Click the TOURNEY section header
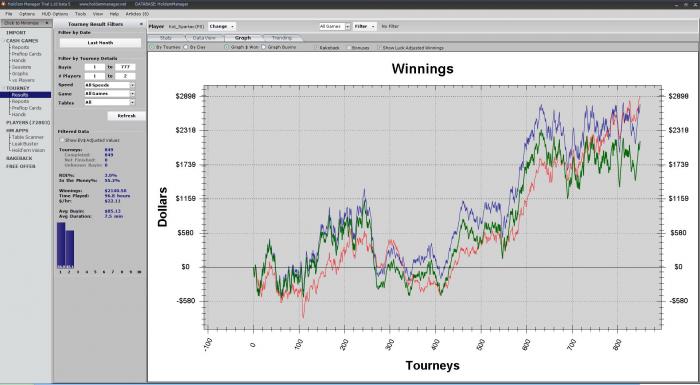 18,88
